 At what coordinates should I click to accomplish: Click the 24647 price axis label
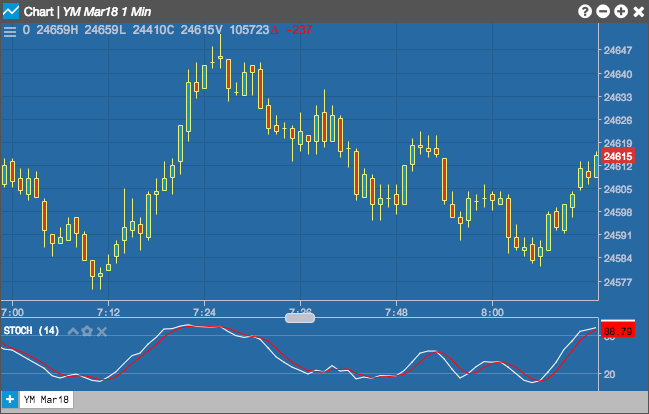click(x=618, y=51)
